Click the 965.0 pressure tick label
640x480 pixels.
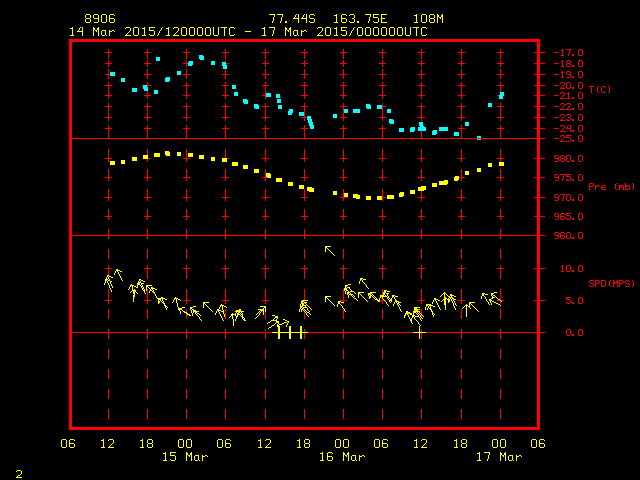(x=554, y=217)
